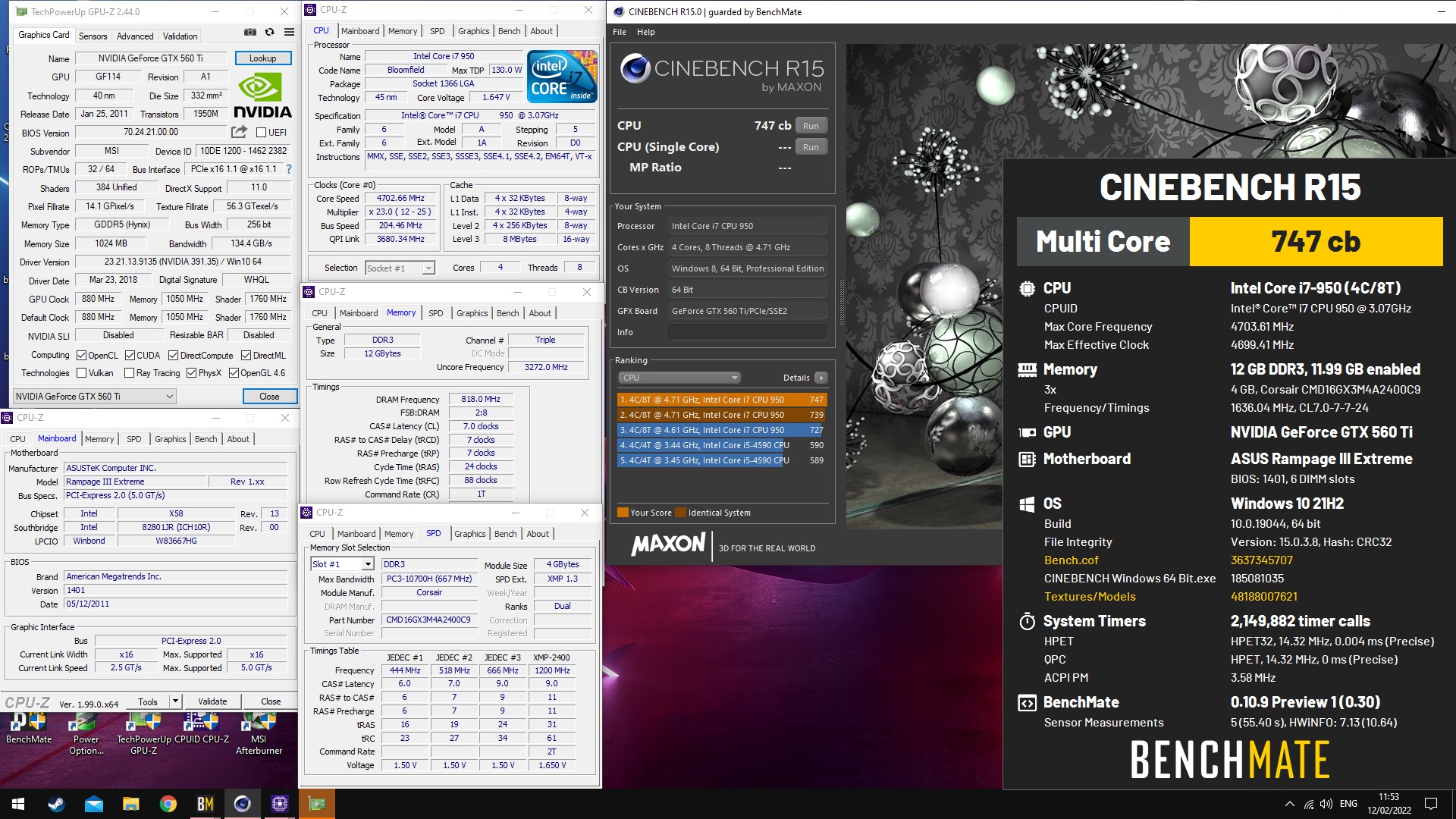Click the GPU-Z refresh icon
The image size is (1456, 819).
(269, 32)
